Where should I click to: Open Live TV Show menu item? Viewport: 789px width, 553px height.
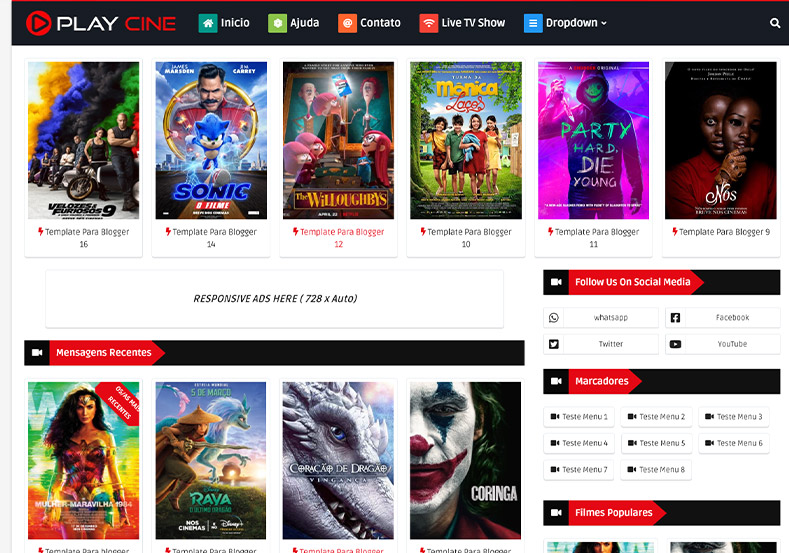[x=473, y=23]
